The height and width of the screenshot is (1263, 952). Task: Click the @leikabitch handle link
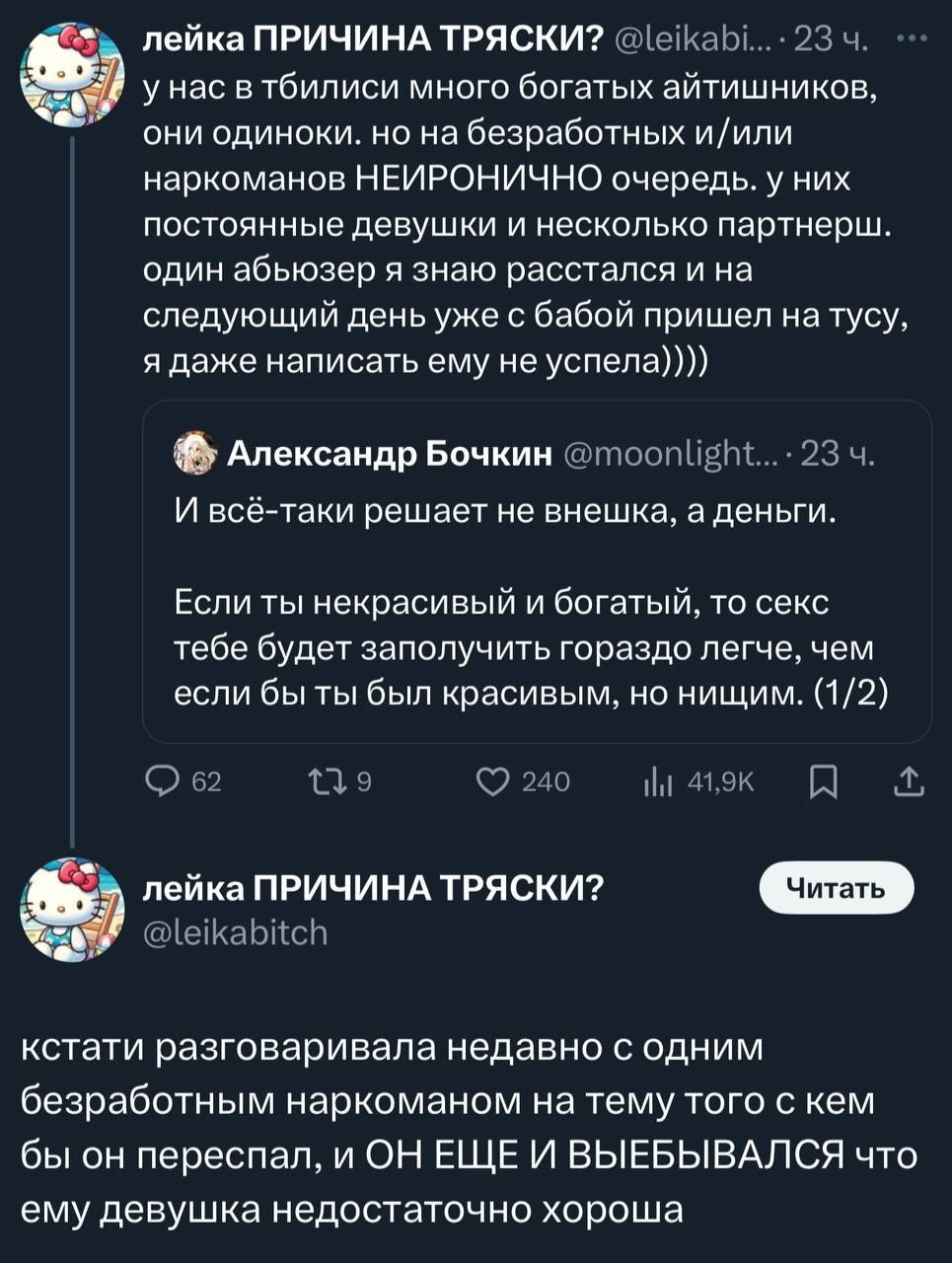[236, 931]
